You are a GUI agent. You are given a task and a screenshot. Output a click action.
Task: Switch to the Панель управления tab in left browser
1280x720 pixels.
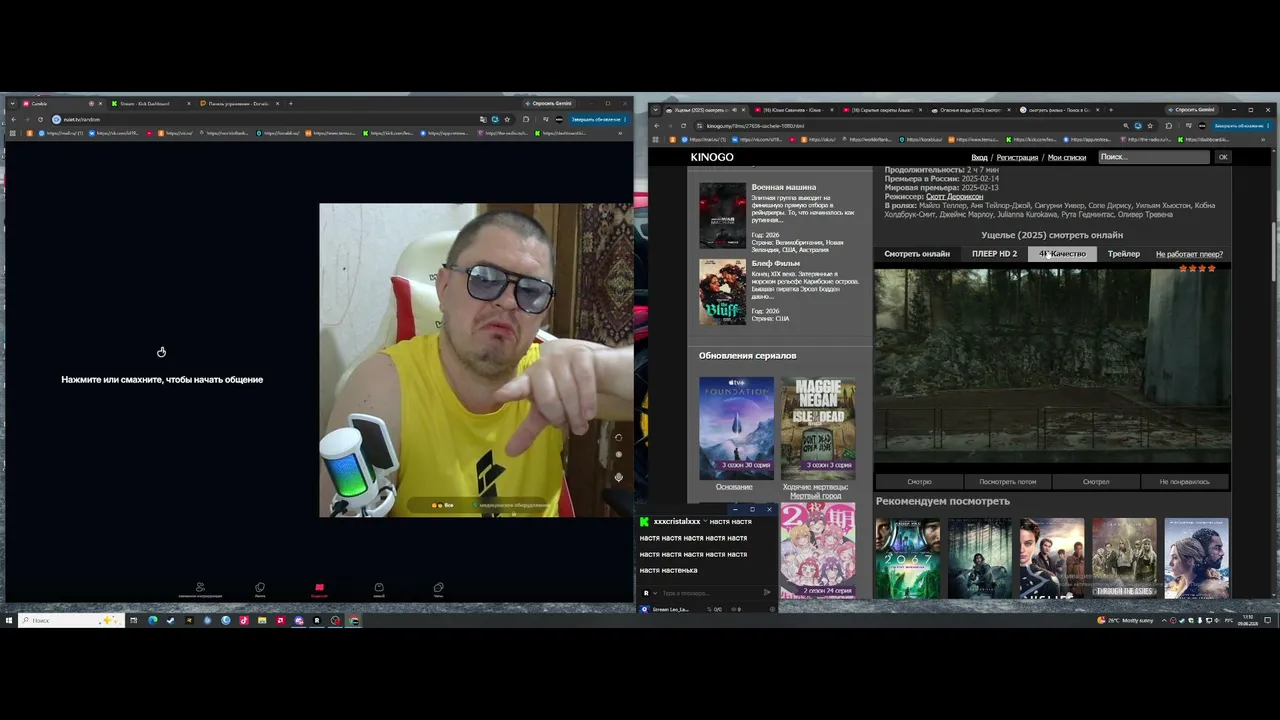click(240, 103)
